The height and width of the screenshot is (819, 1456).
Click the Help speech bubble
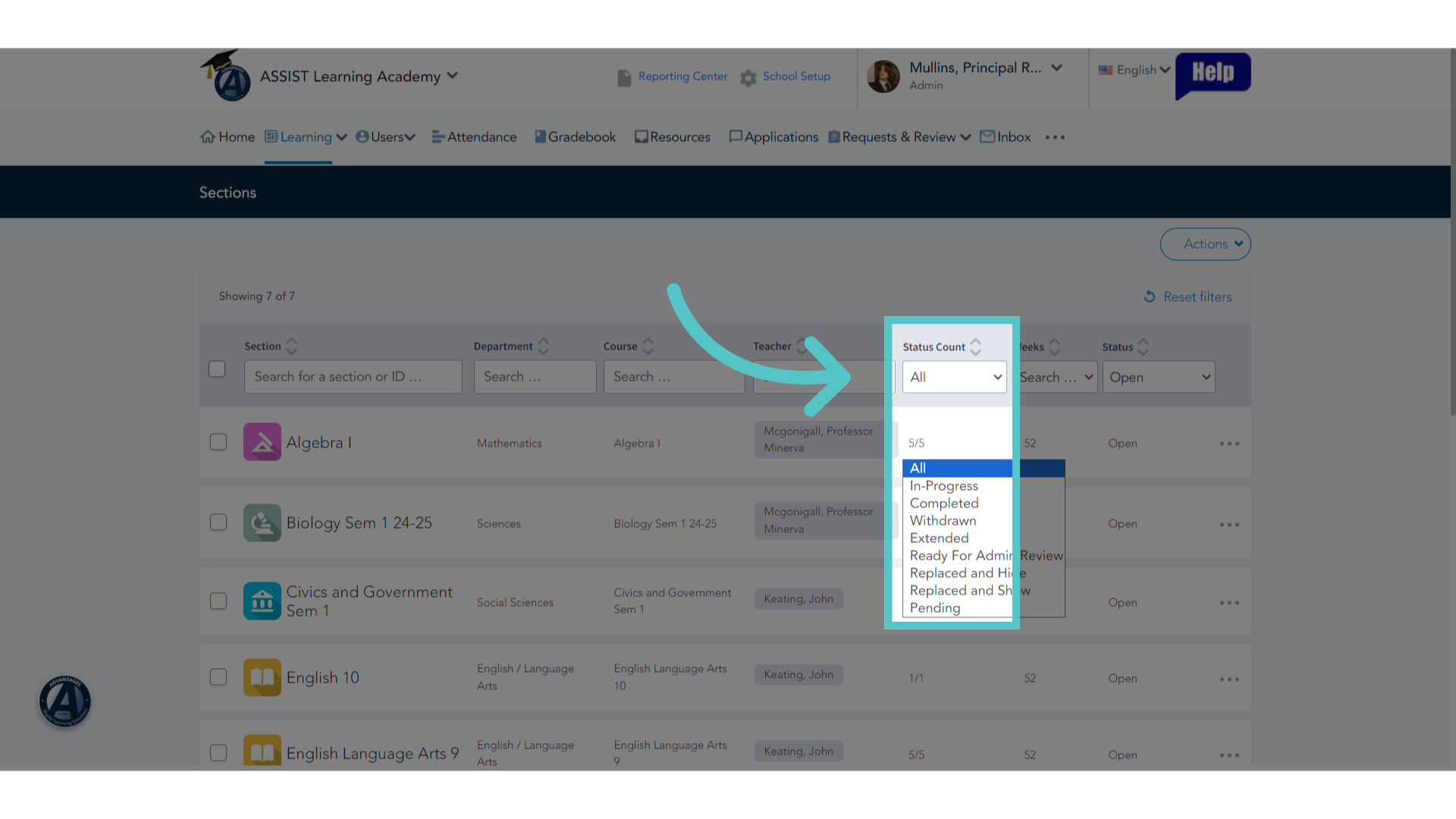point(1213,74)
